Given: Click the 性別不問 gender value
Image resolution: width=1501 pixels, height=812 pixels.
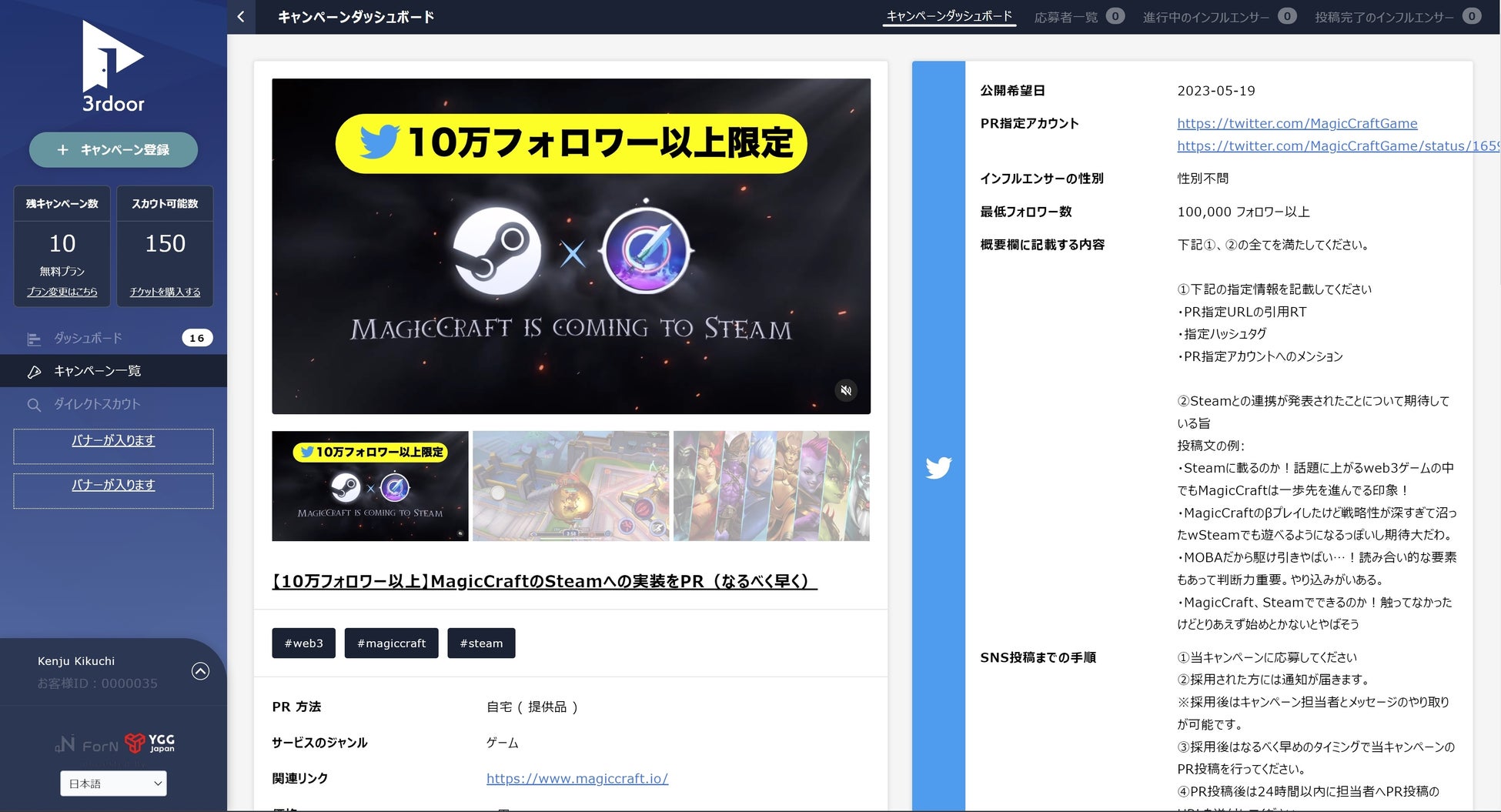Looking at the screenshot, I should point(1203,179).
